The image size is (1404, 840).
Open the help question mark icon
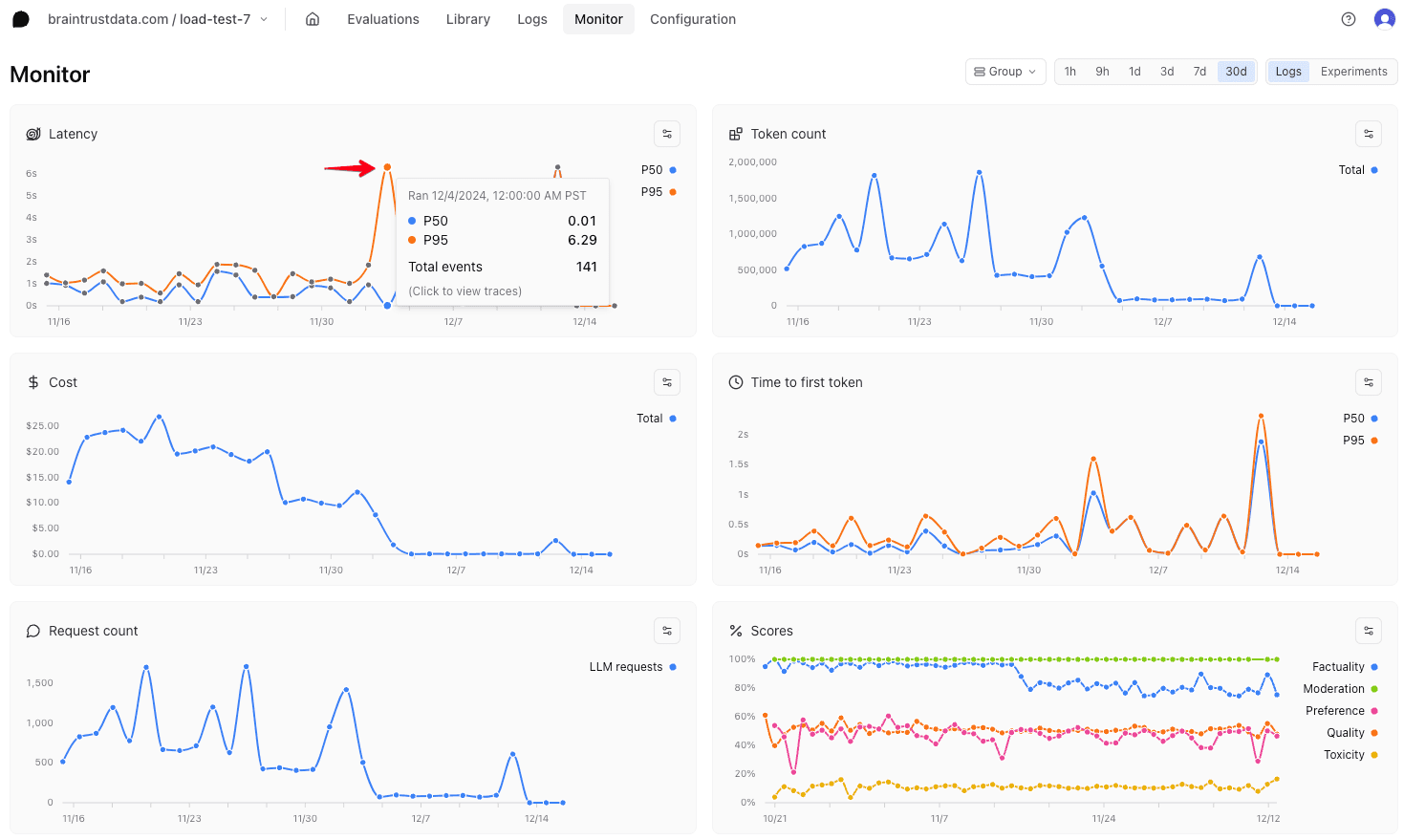[1349, 19]
